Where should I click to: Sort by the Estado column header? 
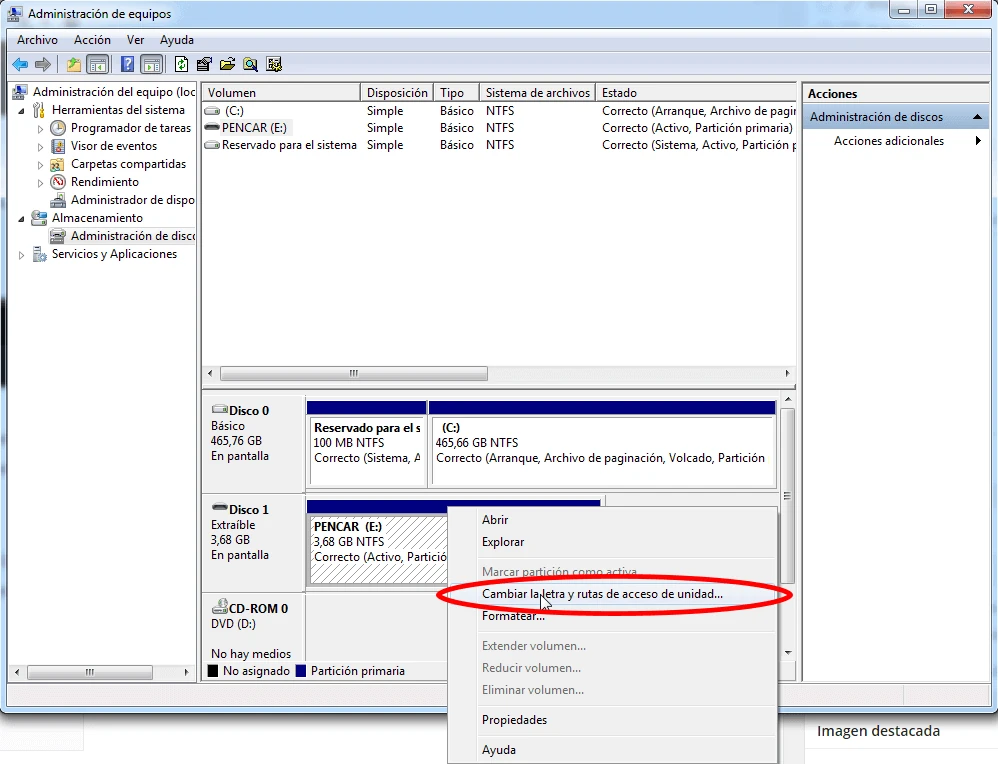(x=696, y=93)
